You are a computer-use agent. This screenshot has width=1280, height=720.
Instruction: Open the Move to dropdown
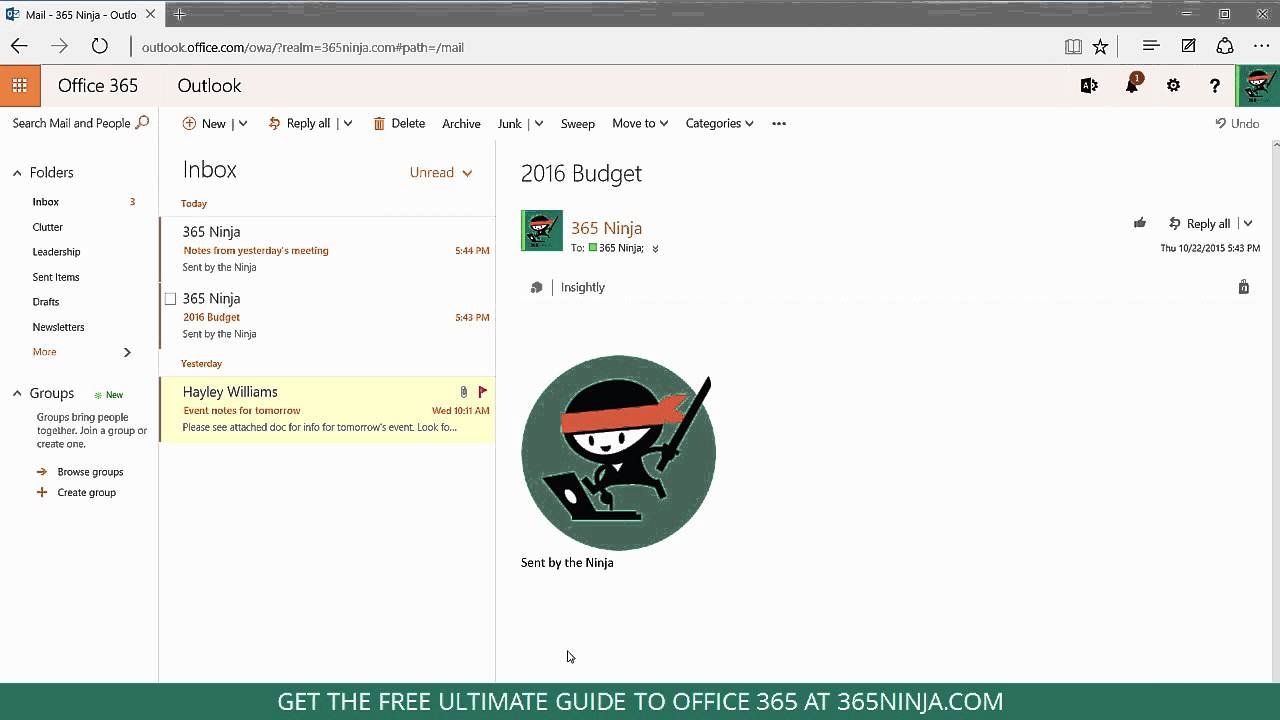(x=640, y=123)
